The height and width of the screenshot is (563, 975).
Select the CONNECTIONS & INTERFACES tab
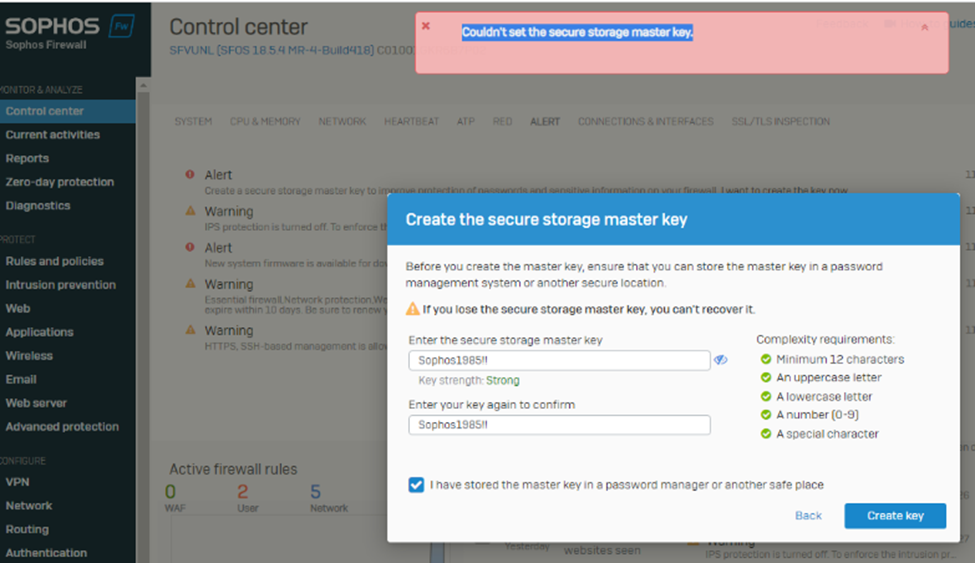(x=645, y=121)
